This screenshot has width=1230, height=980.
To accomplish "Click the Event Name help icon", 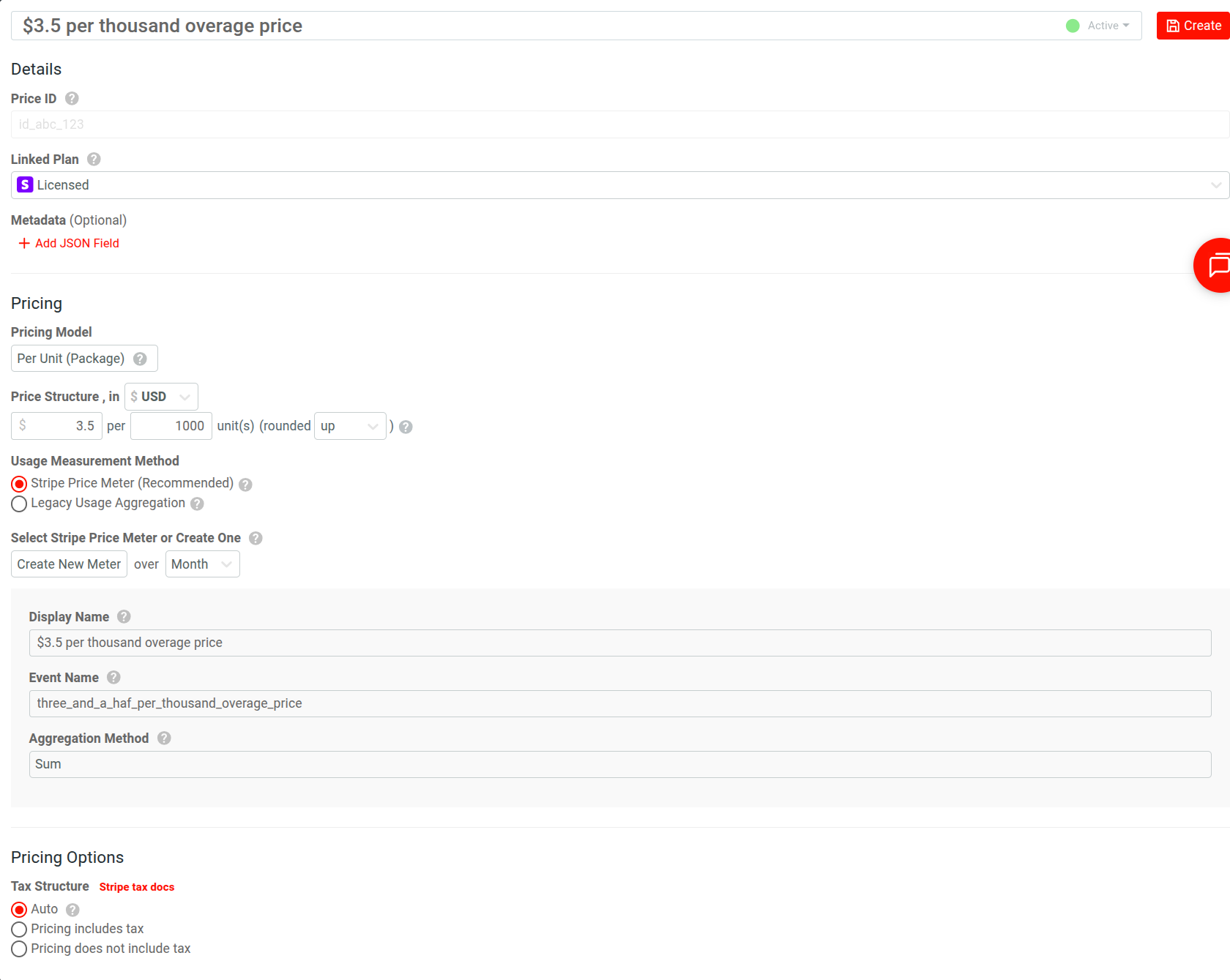I will point(113,678).
